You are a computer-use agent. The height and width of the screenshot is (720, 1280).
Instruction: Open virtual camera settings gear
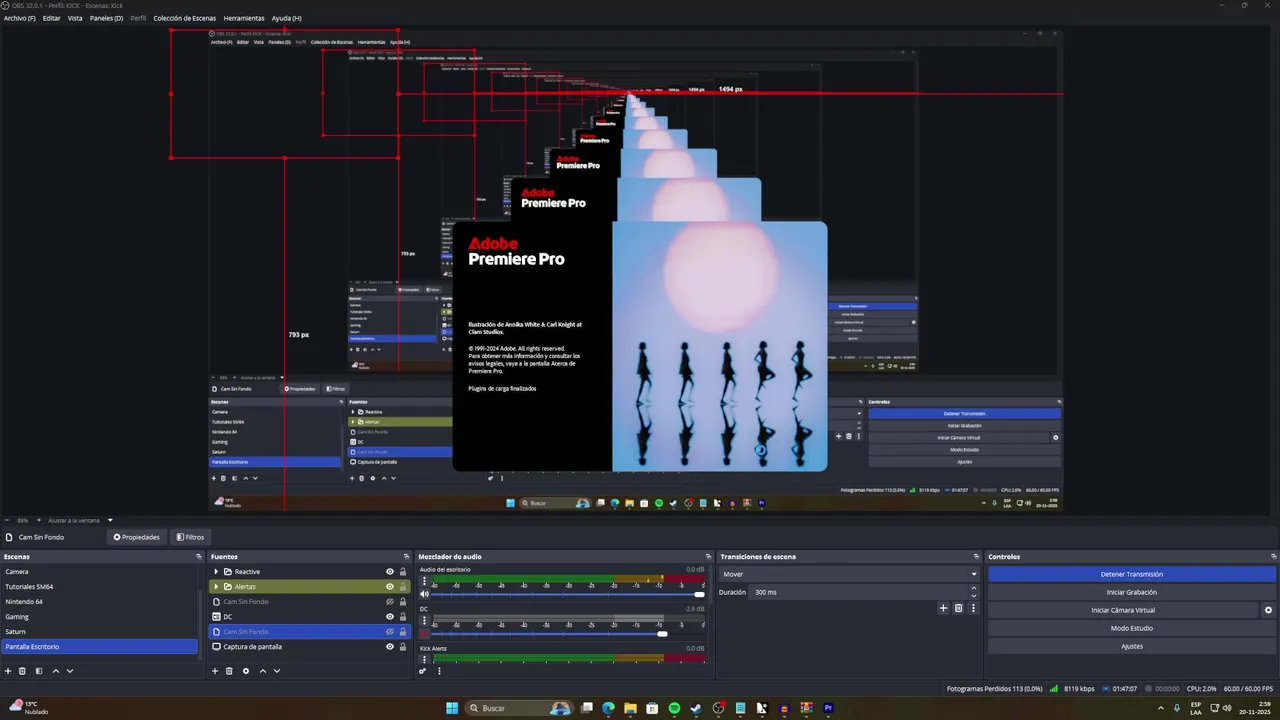click(1268, 610)
